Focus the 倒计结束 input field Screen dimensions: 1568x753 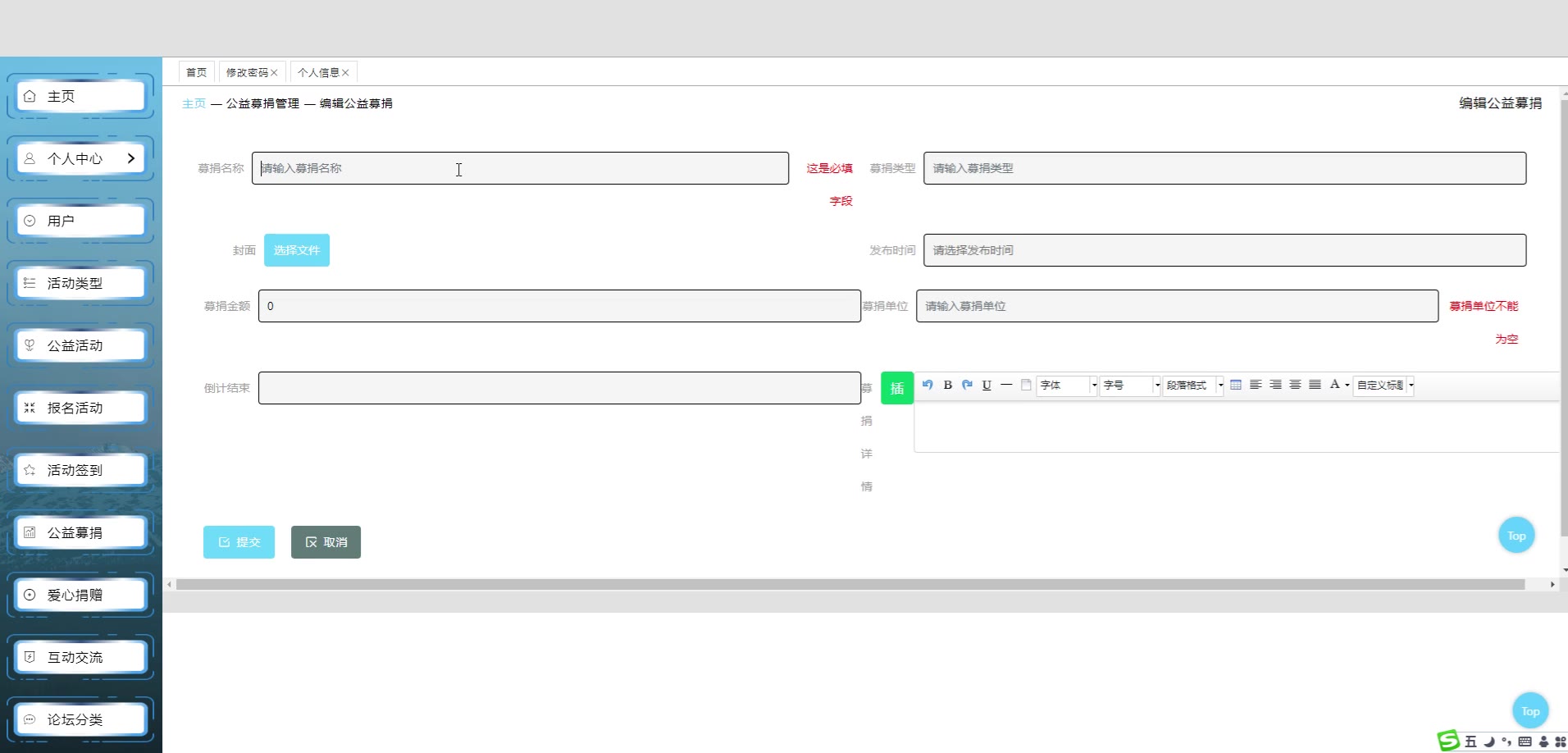(559, 388)
